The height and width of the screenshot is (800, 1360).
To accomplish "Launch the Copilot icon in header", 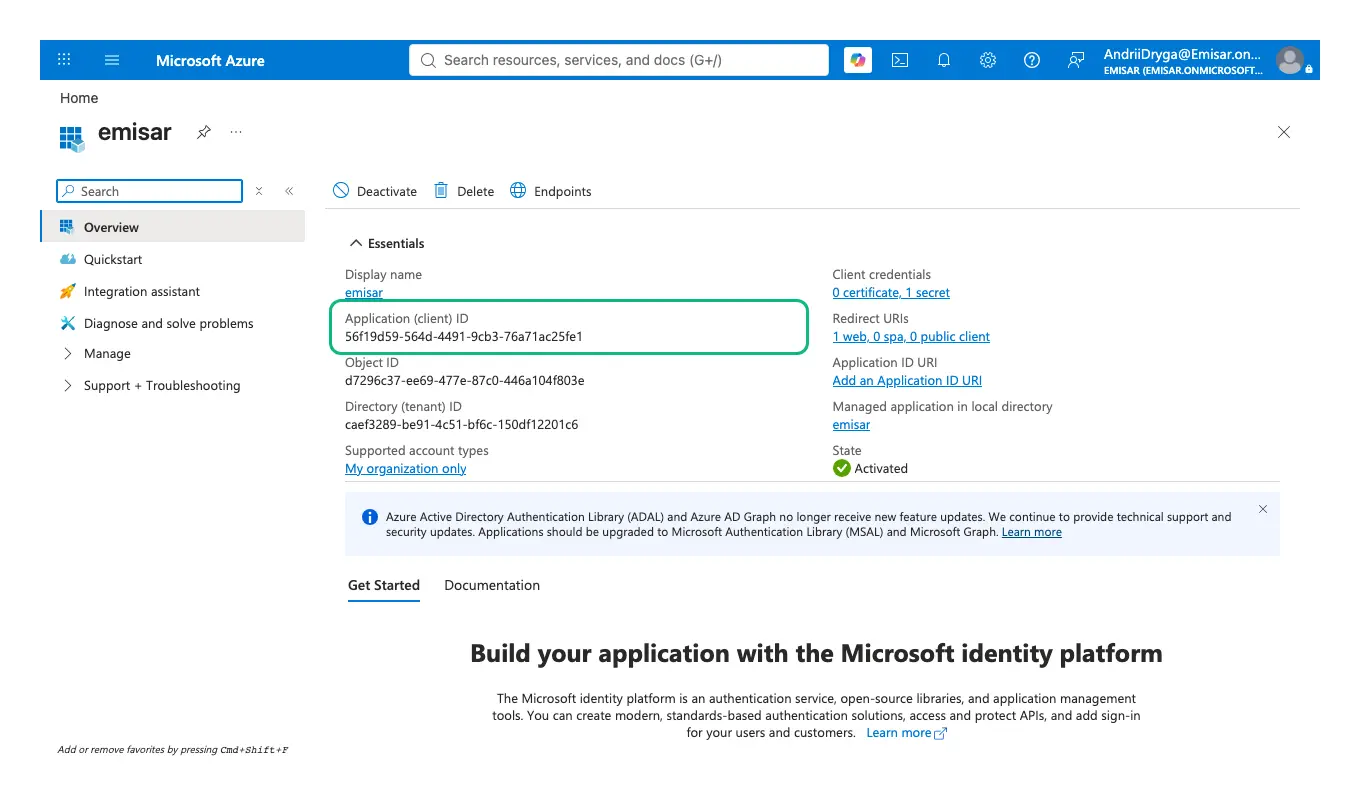I will coord(857,60).
